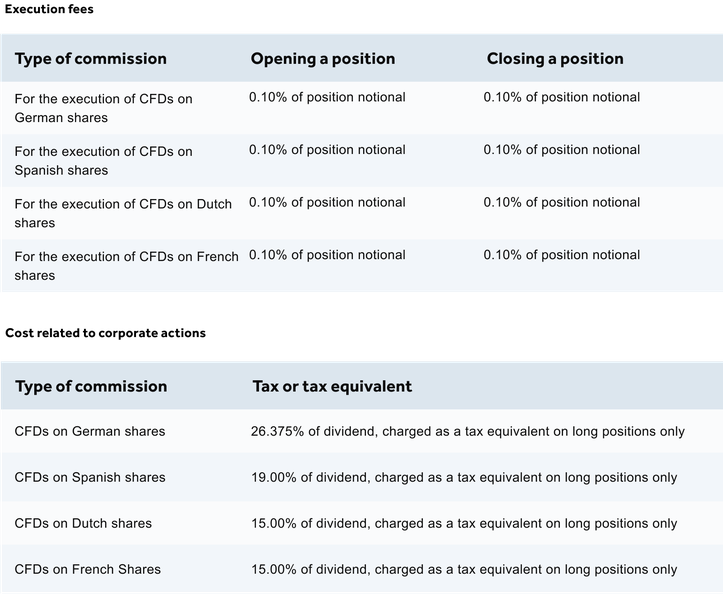The height and width of the screenshot is (600, 723).
Task: Click the opening commission value for Dutch shares
Action: point(327,202)
